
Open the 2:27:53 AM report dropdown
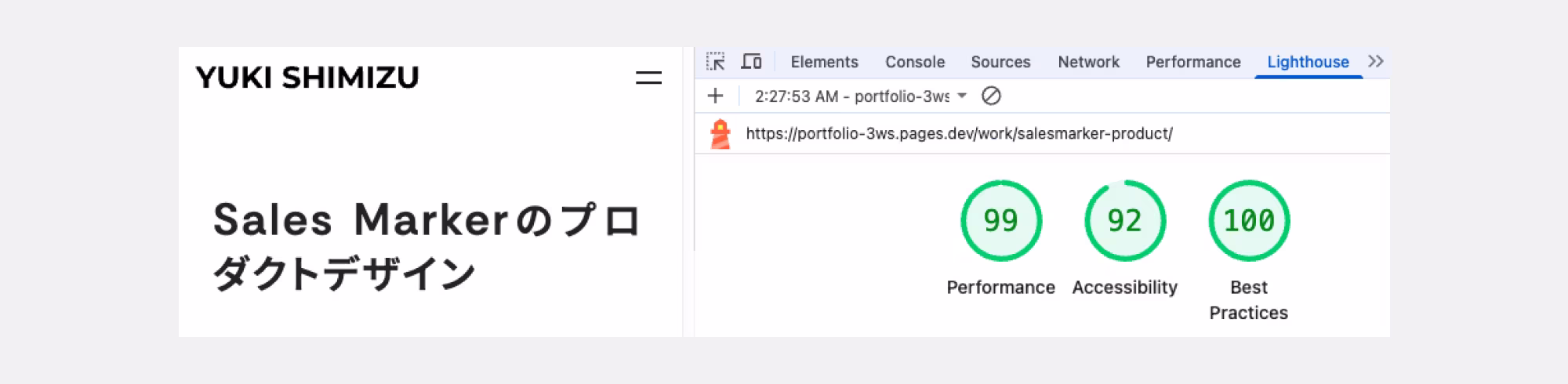[860, 96]
